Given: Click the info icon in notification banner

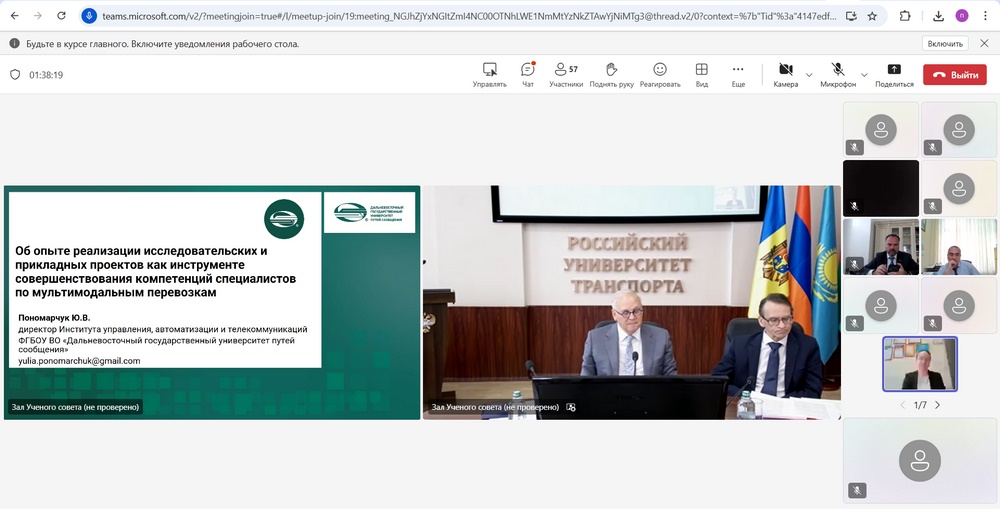Looking at the screenshot, I should pyautogui.click(x=14, y=43).
